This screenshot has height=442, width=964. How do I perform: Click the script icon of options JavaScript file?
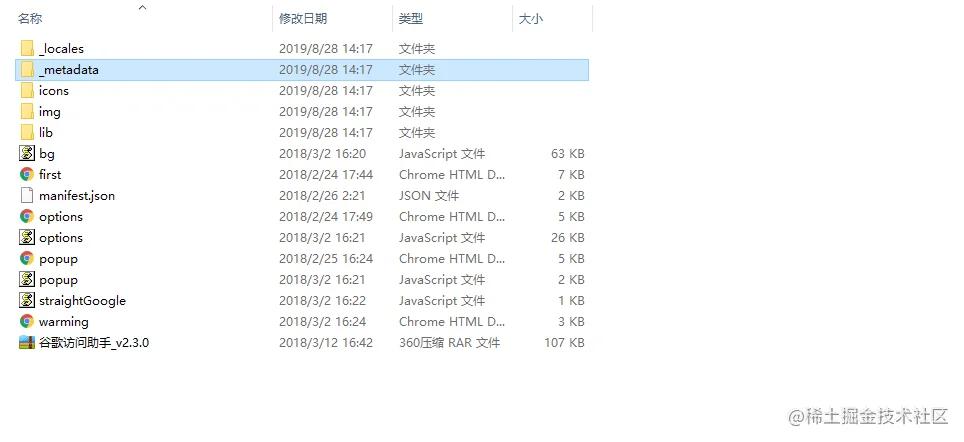(x=26, y=237)
